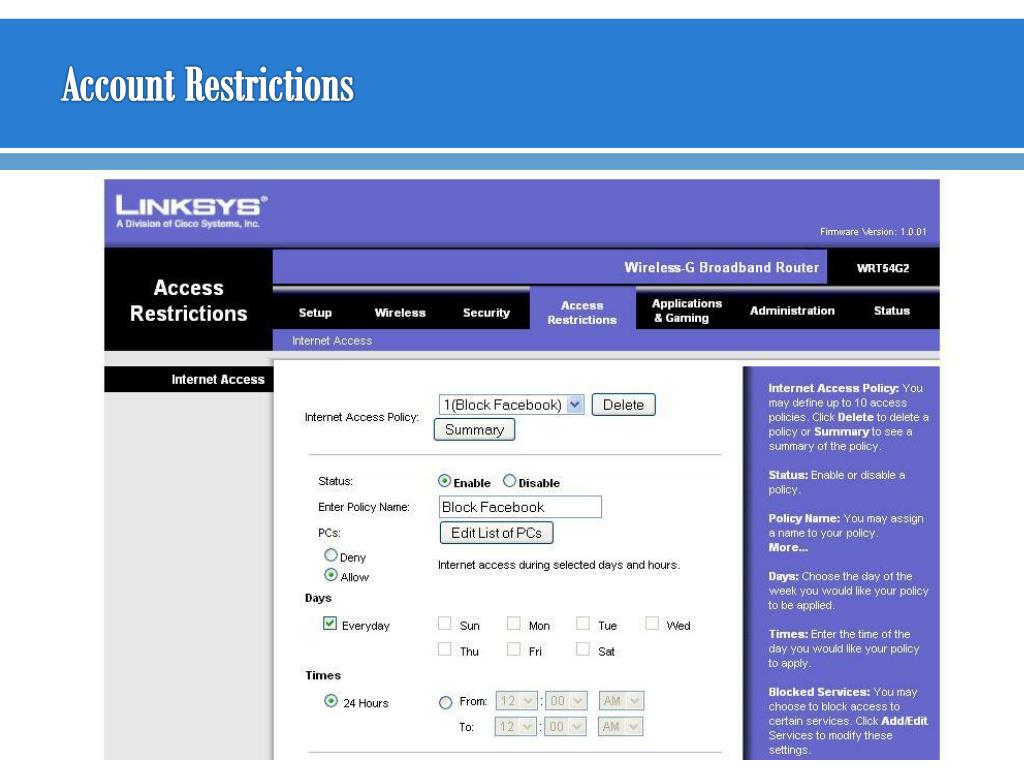Check the Wed day checkbox
Viewport: 1024px width, 768px height.
(x=652, y=623)
